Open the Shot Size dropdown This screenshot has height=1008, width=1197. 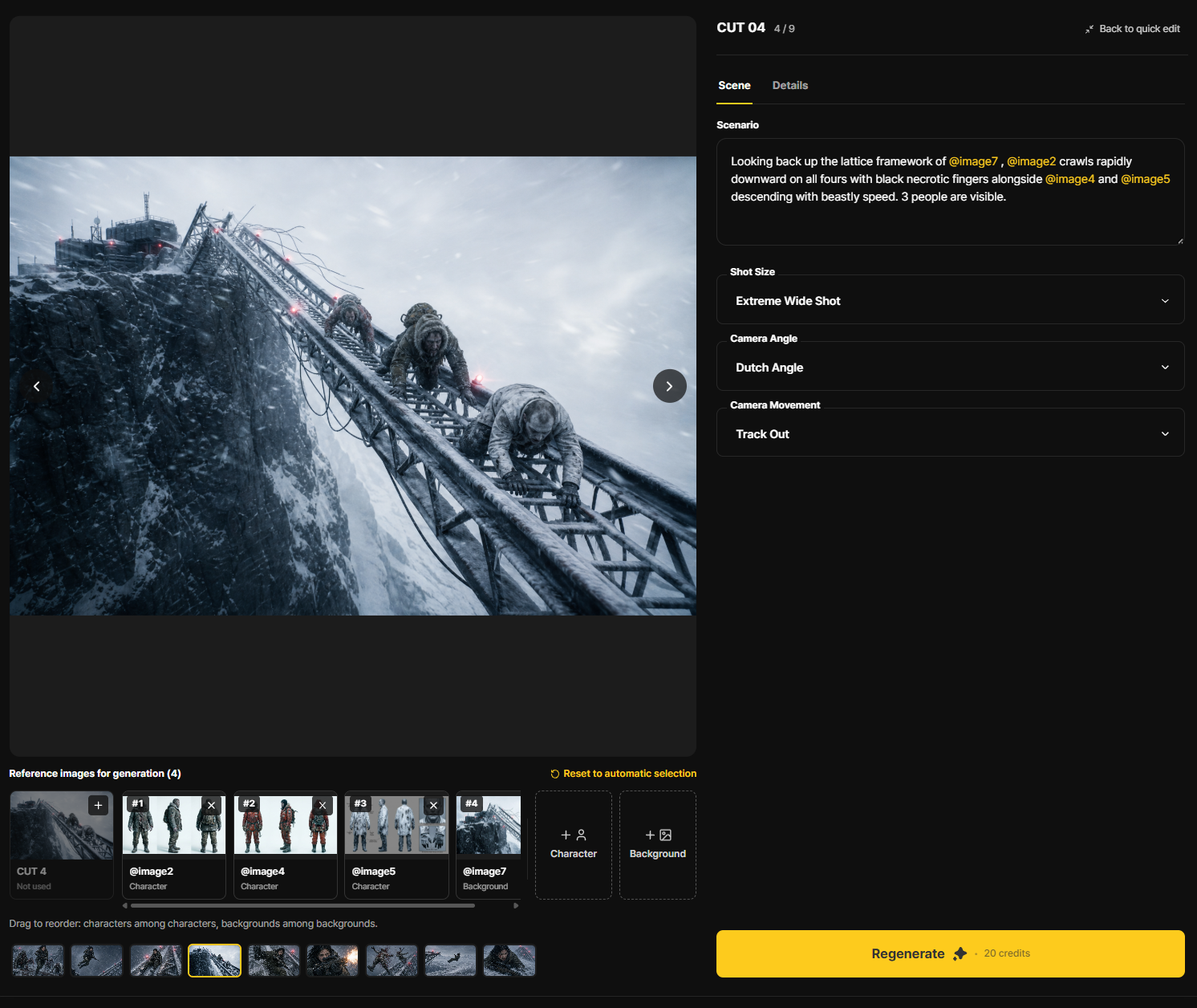(950, 301)
